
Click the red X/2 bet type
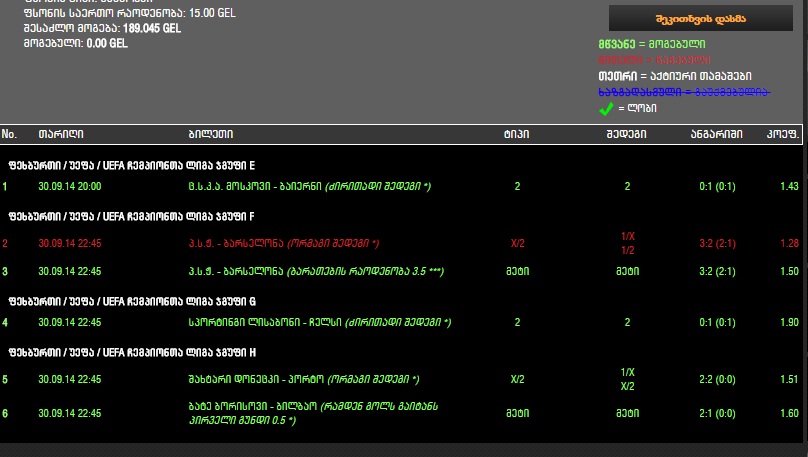click(517, 243)
